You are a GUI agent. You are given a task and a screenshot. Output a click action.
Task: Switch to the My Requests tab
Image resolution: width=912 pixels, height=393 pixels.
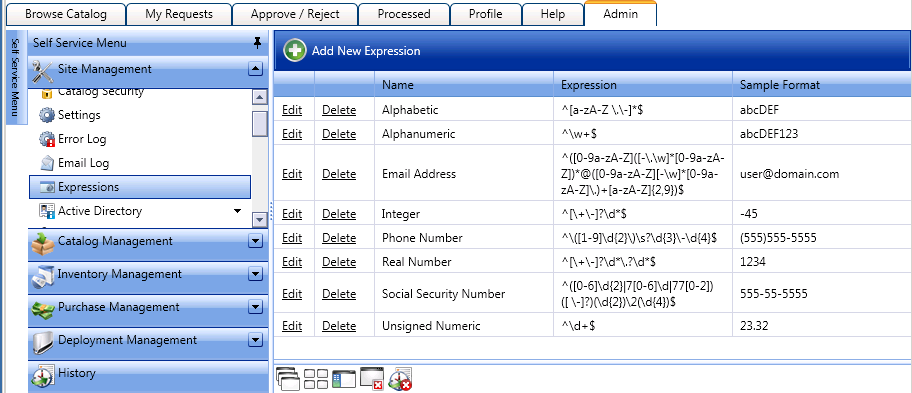pyautogui.click(x=179, y=14)
